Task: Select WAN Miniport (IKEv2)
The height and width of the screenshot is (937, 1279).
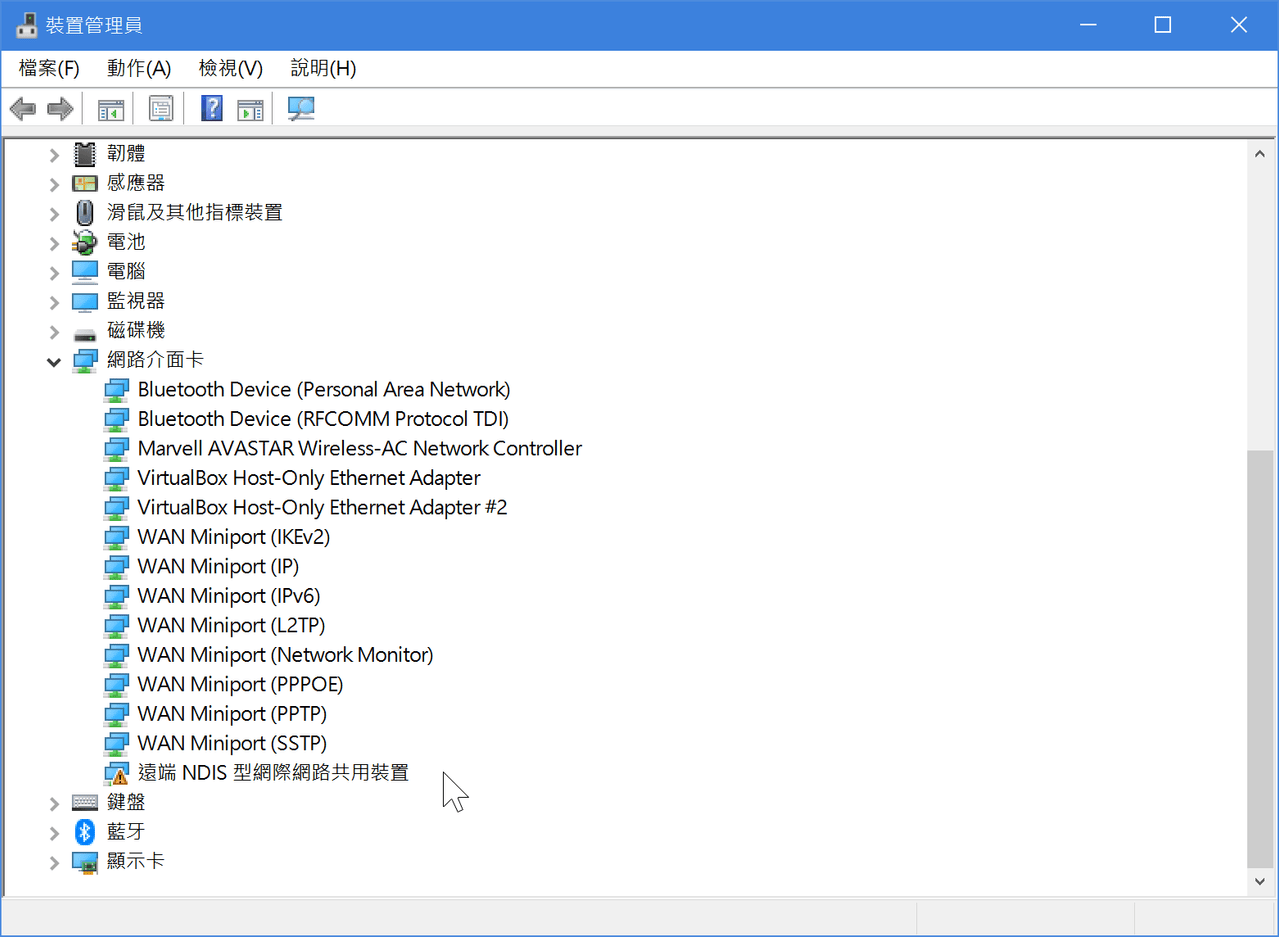Action: [x=233, y=537]
